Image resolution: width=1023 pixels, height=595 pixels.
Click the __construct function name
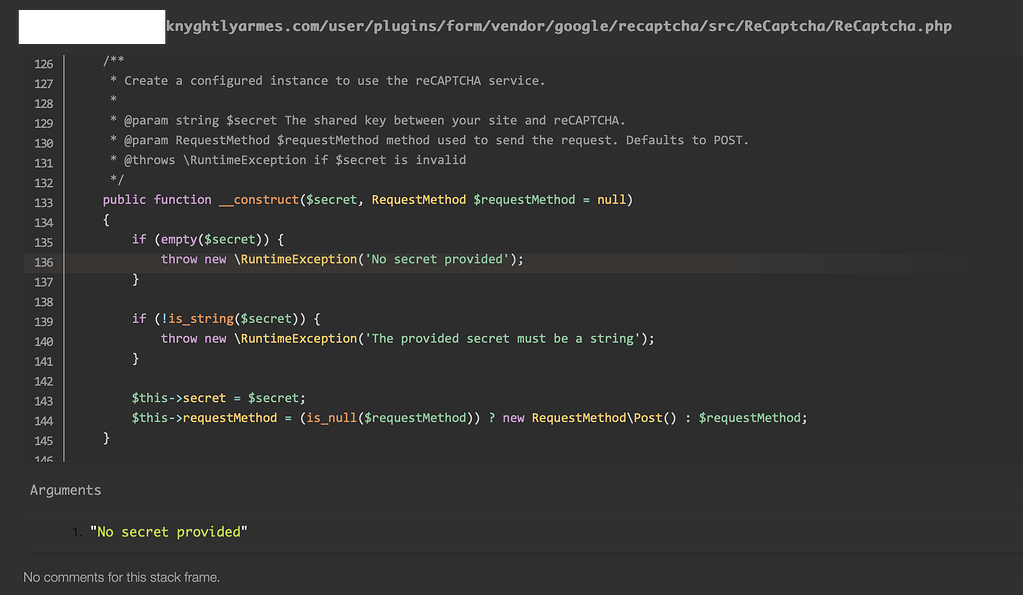tap(258, 200)
